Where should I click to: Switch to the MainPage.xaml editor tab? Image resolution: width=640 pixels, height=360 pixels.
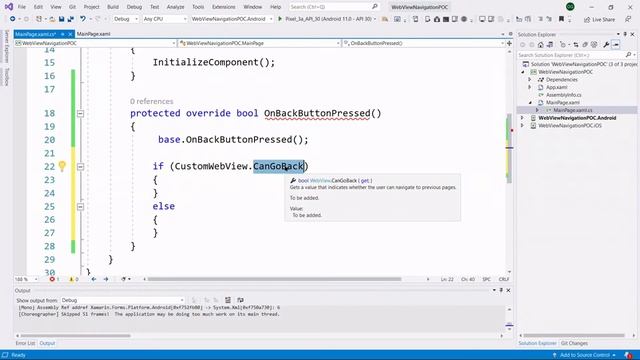93,34
